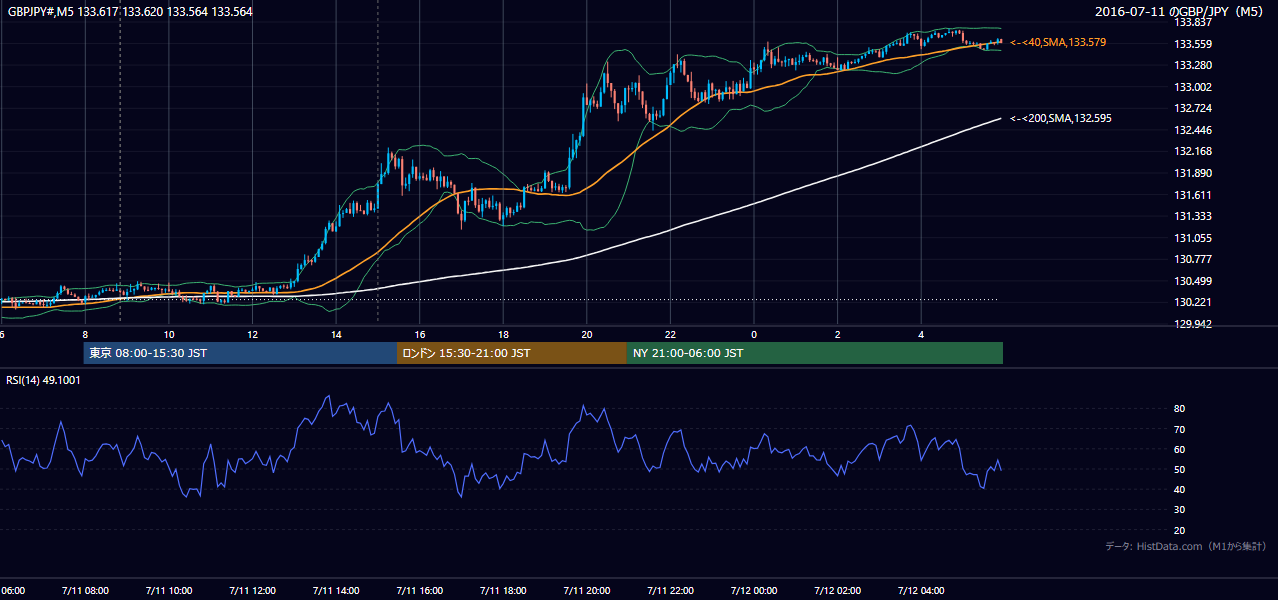1278x600 pixels.
Task: Click price axis value 130.499
Action: coord(1193,281)
